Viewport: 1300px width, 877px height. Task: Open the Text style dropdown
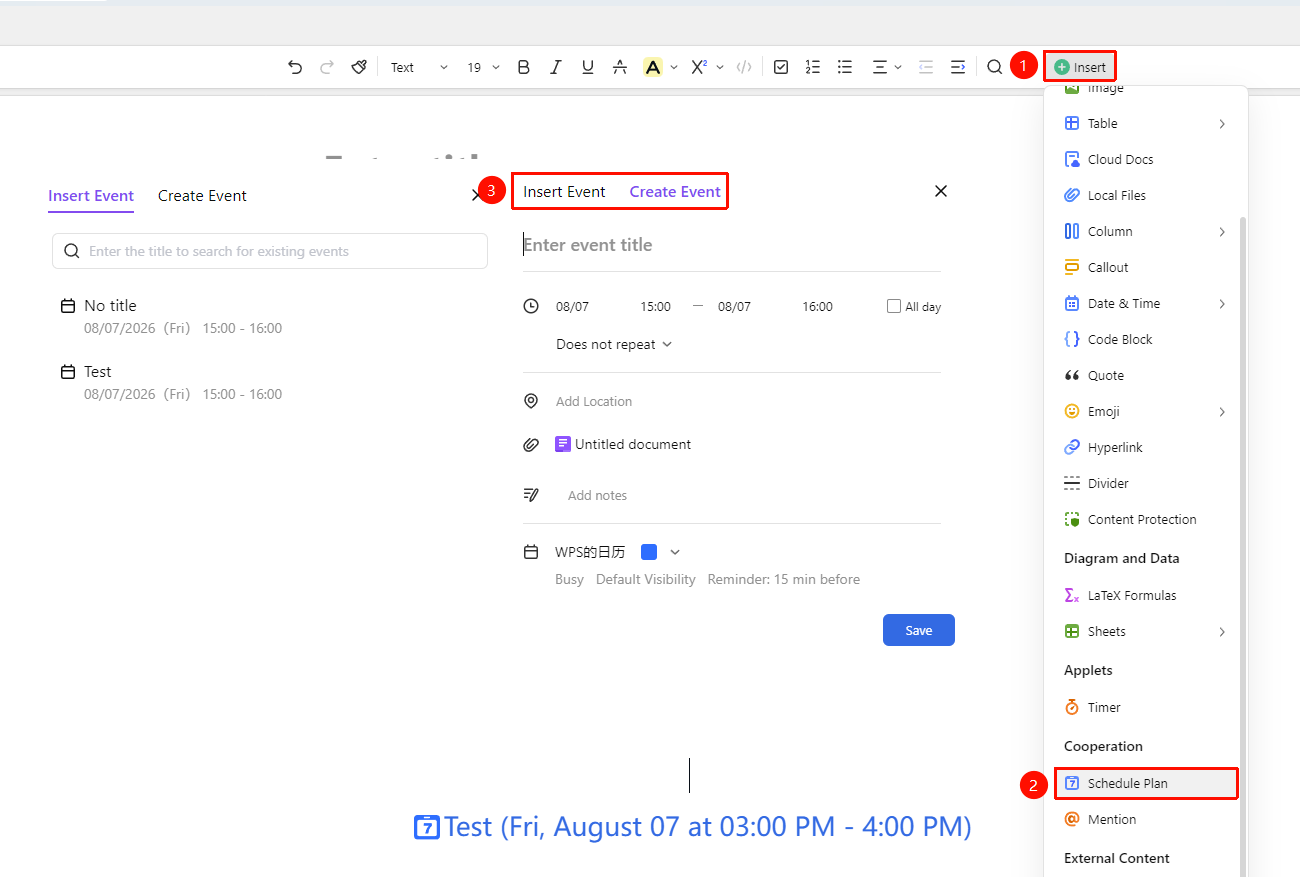pos(419,67)
